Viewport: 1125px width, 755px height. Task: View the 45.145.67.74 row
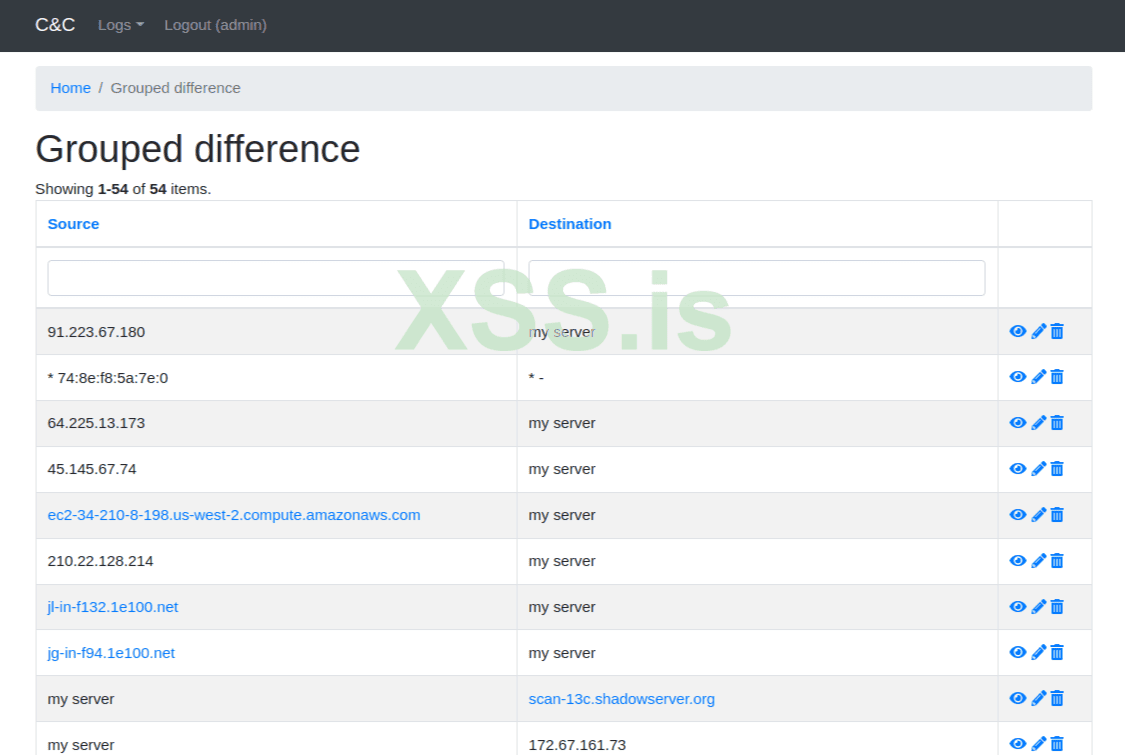[x=1017, y=469]
